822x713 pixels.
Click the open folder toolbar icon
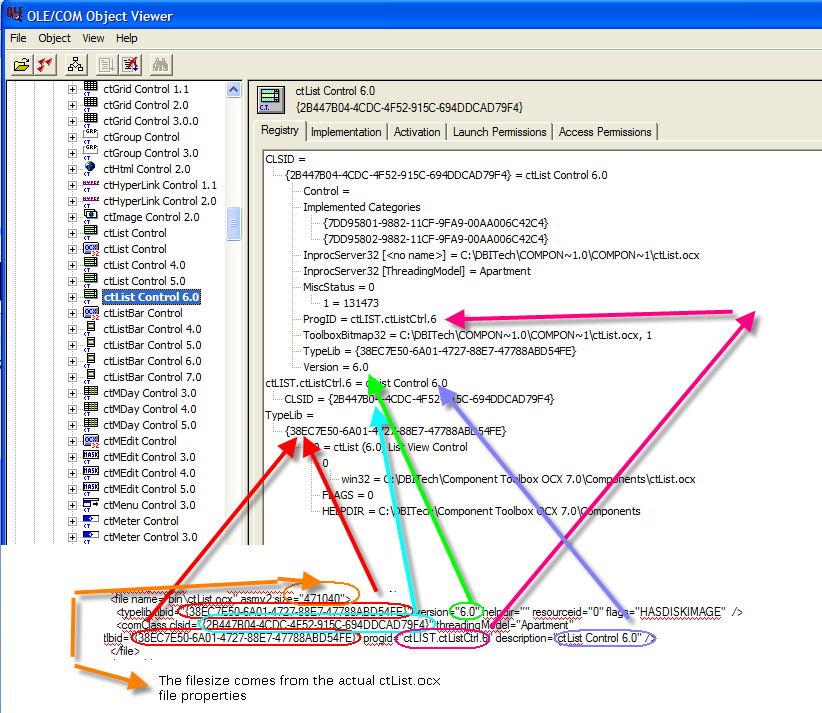21,65
